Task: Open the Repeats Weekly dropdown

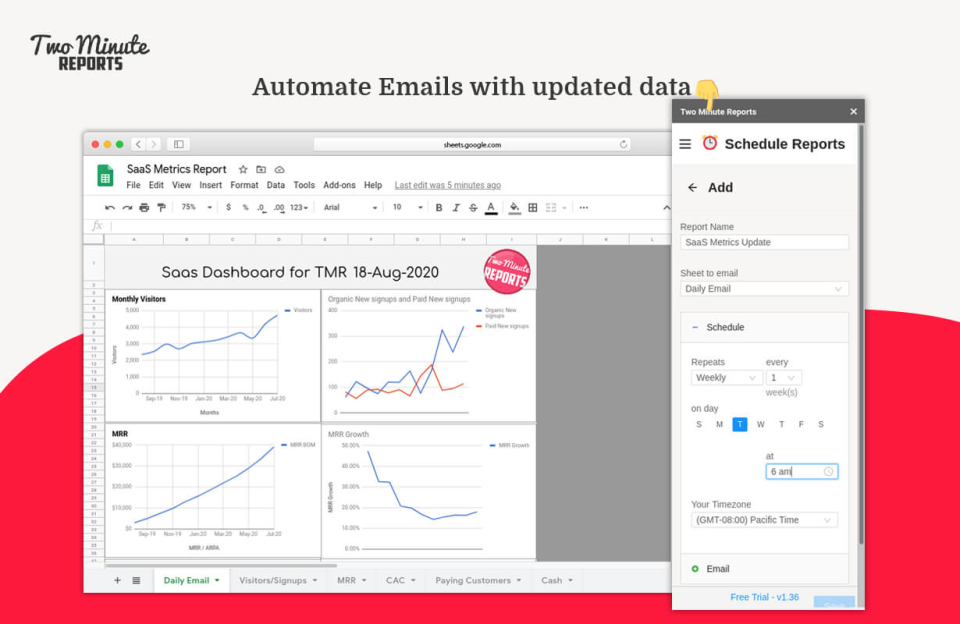Action: click(726, 378)
